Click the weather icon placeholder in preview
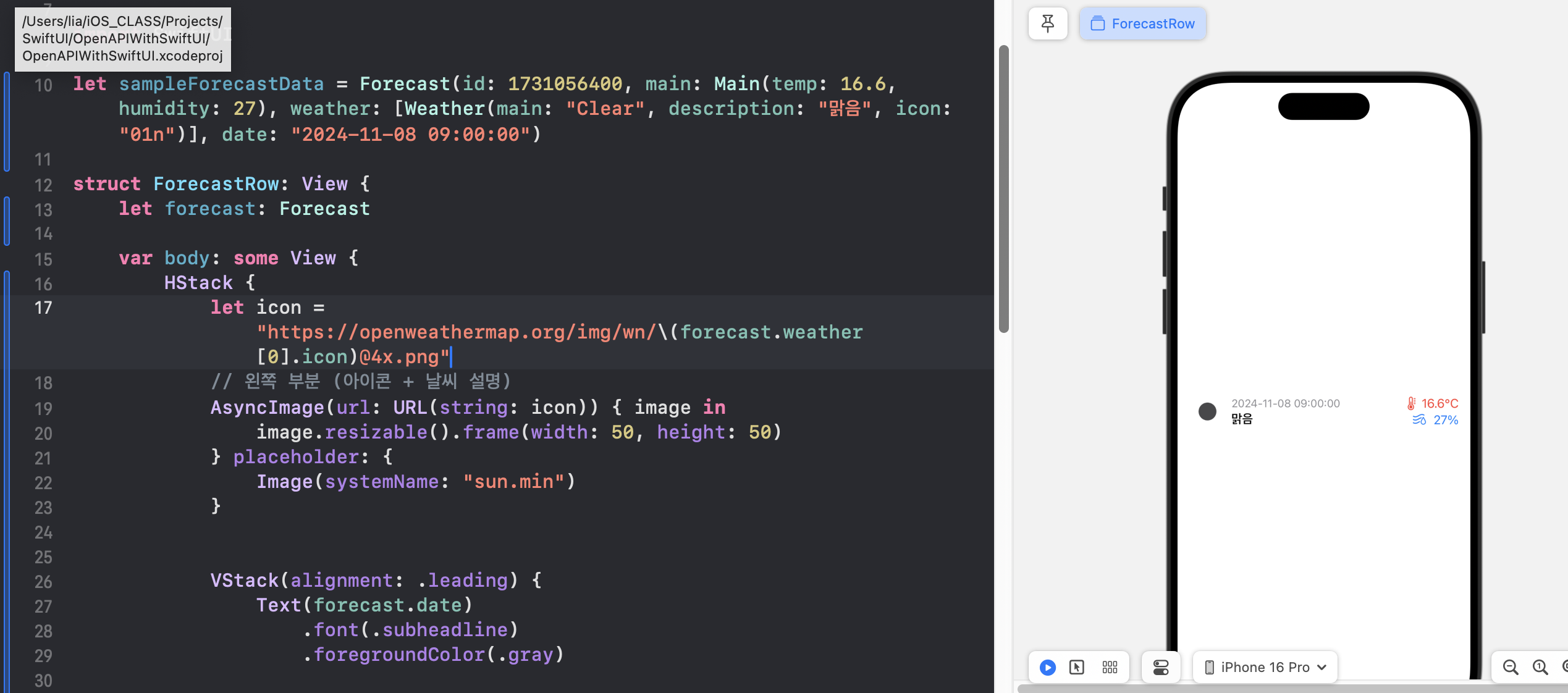Viewport: 1568px width, 693px height. coord(1207,411)
